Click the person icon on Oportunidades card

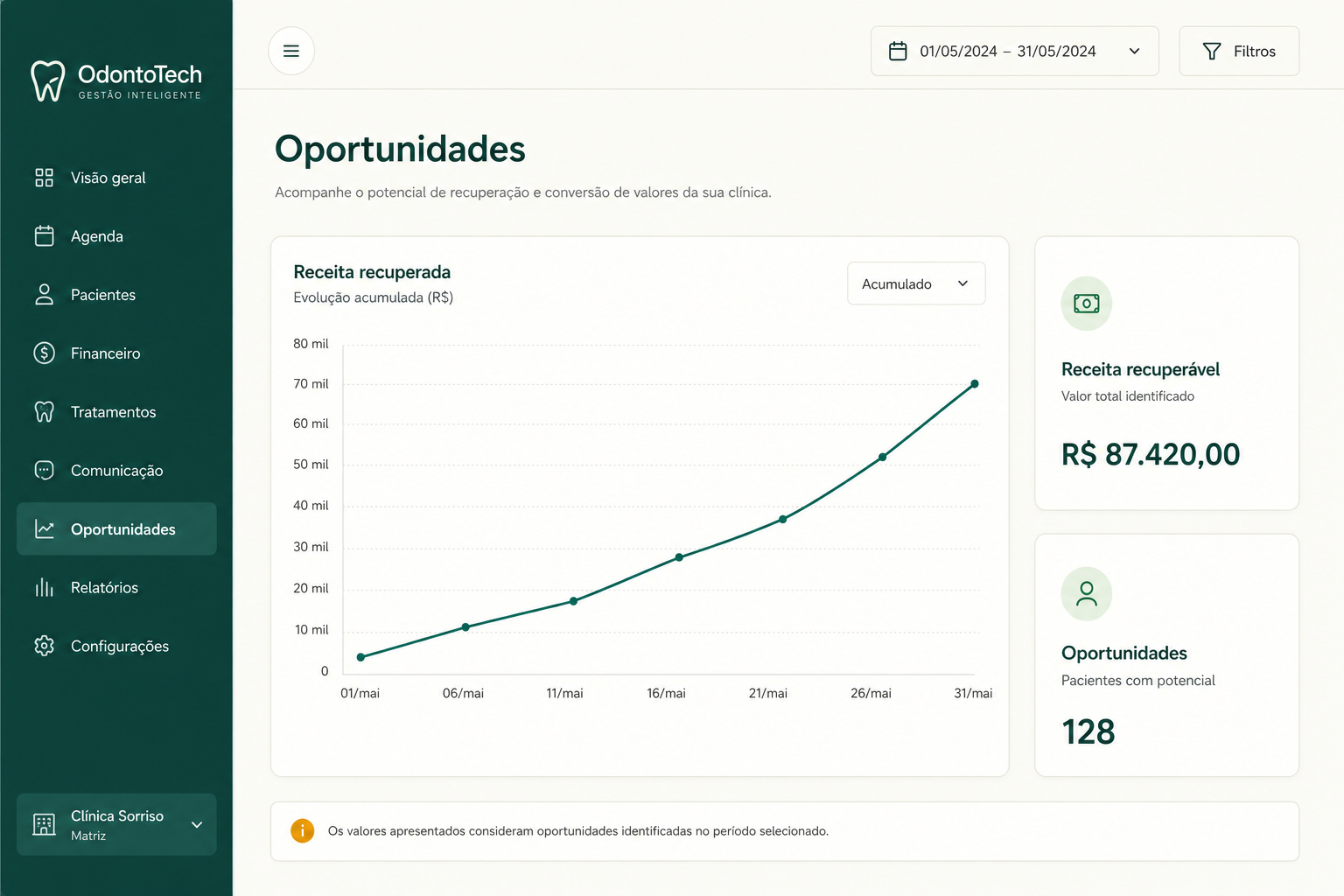coord(1087,594)
